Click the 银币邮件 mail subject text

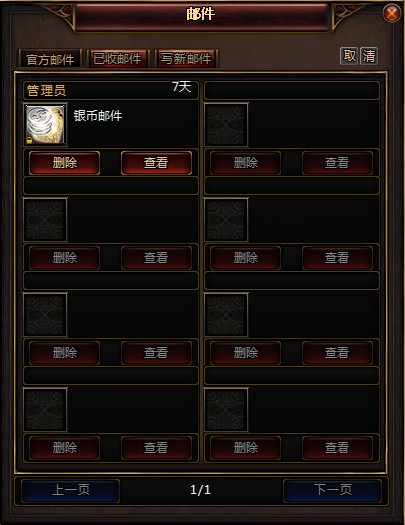point(98,116)
